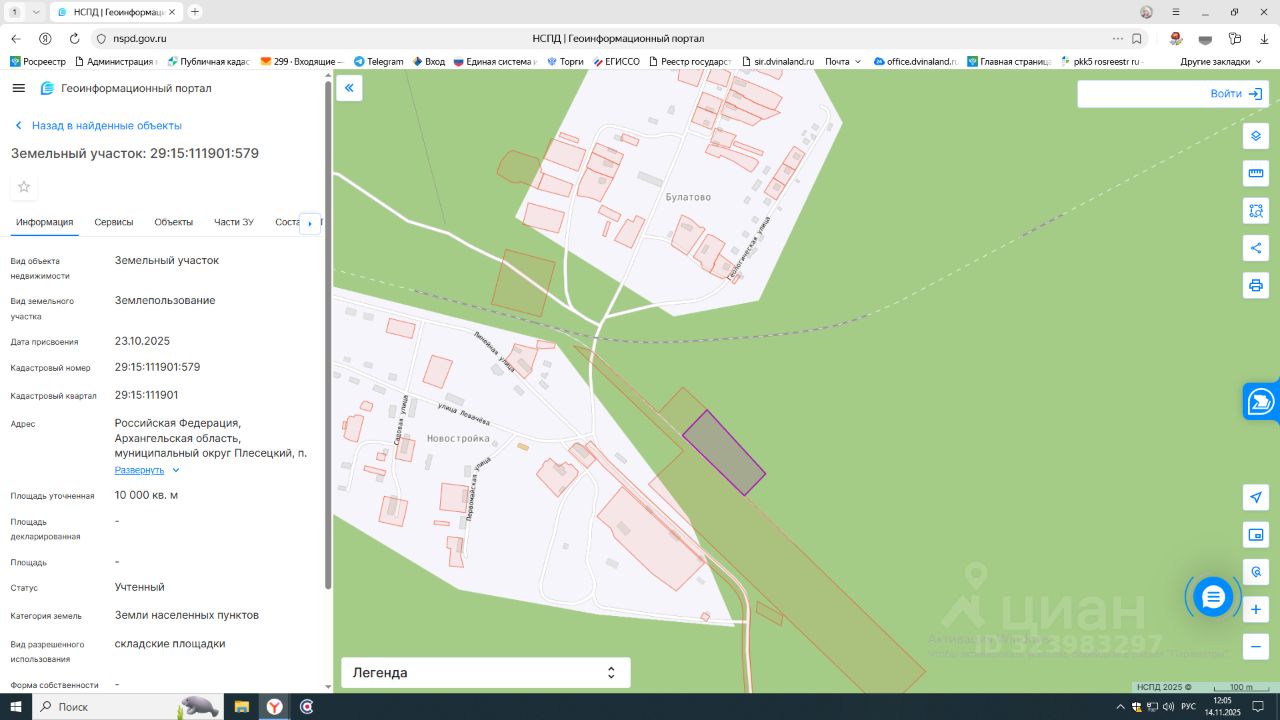This screenshot has height=720, width=1280.
Task: Locate my position on the map
Action: point(1256,497)
